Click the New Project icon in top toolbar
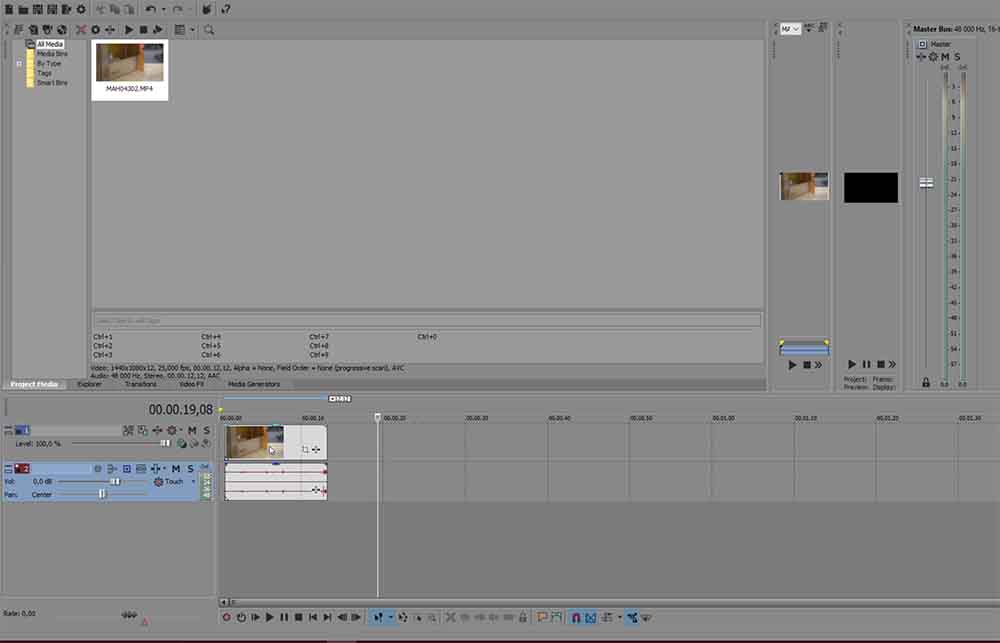The width and height of the screenshot is (1000, 643). pyautogui.click(x=9, y=10)
